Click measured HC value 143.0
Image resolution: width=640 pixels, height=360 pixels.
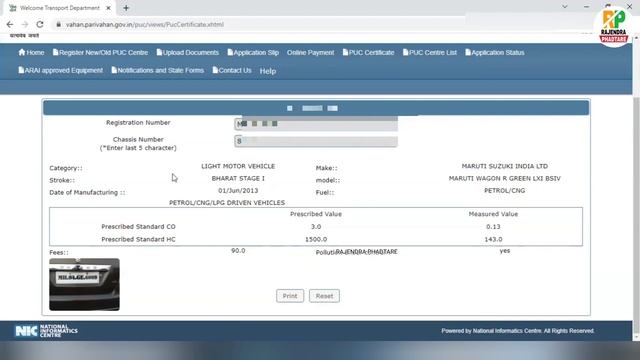pyautogui.click(x=493, y=239)
